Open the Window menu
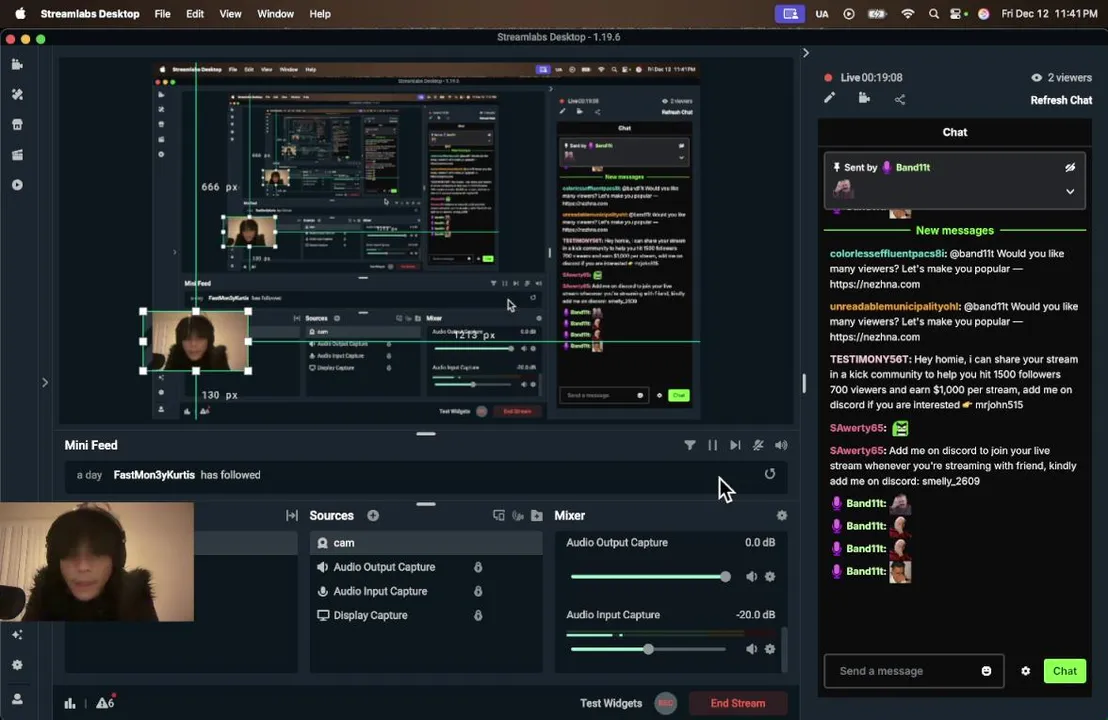 [x=276, y=13]
